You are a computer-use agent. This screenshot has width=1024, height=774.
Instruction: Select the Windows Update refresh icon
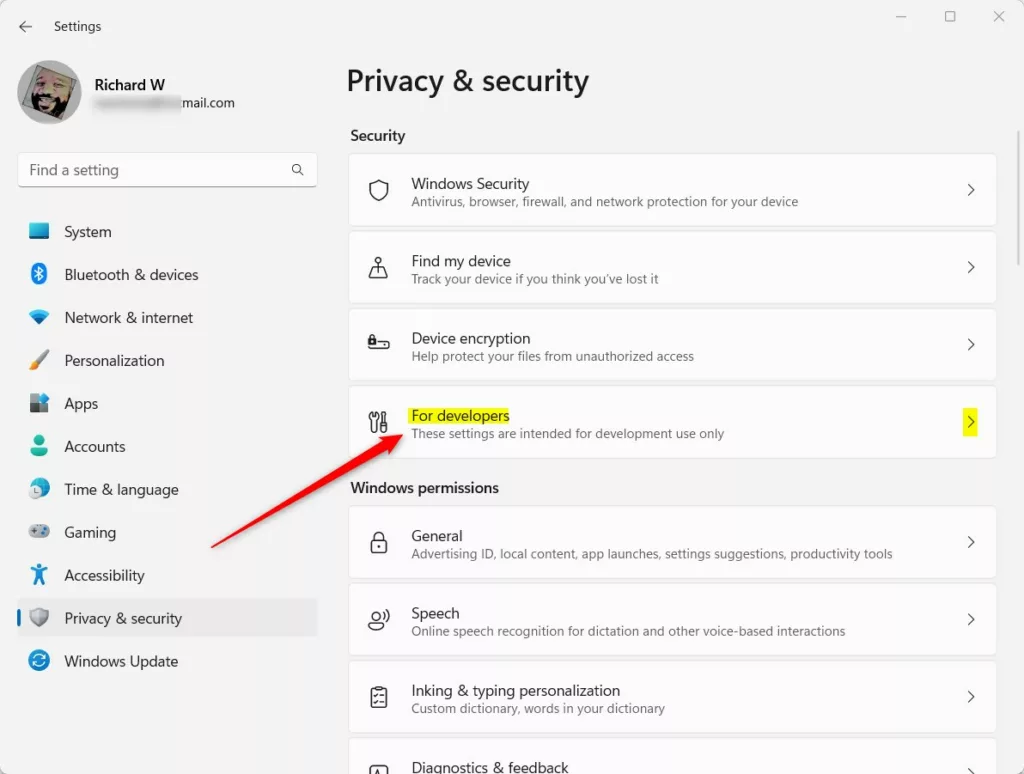tap(39, 660)
